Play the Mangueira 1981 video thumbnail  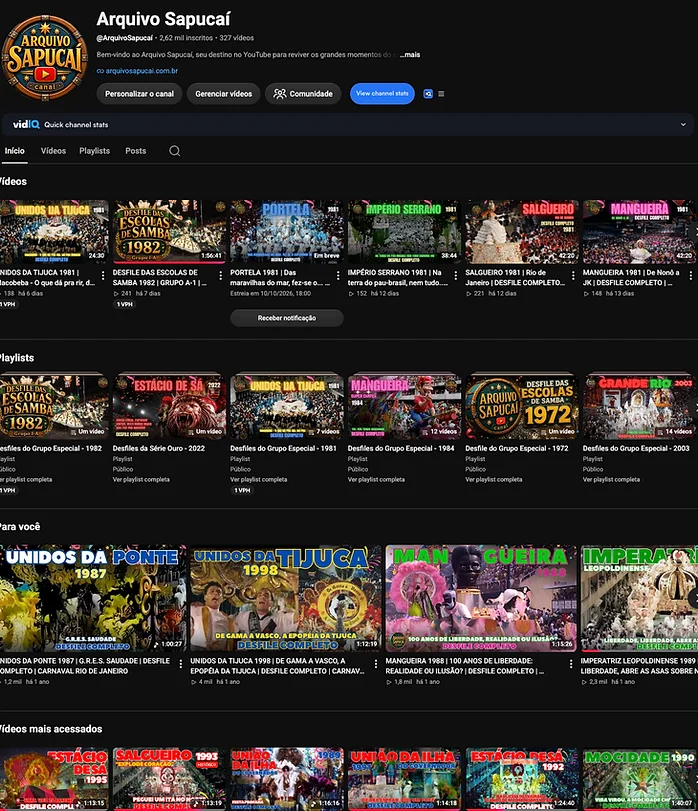tap(640, 232)
